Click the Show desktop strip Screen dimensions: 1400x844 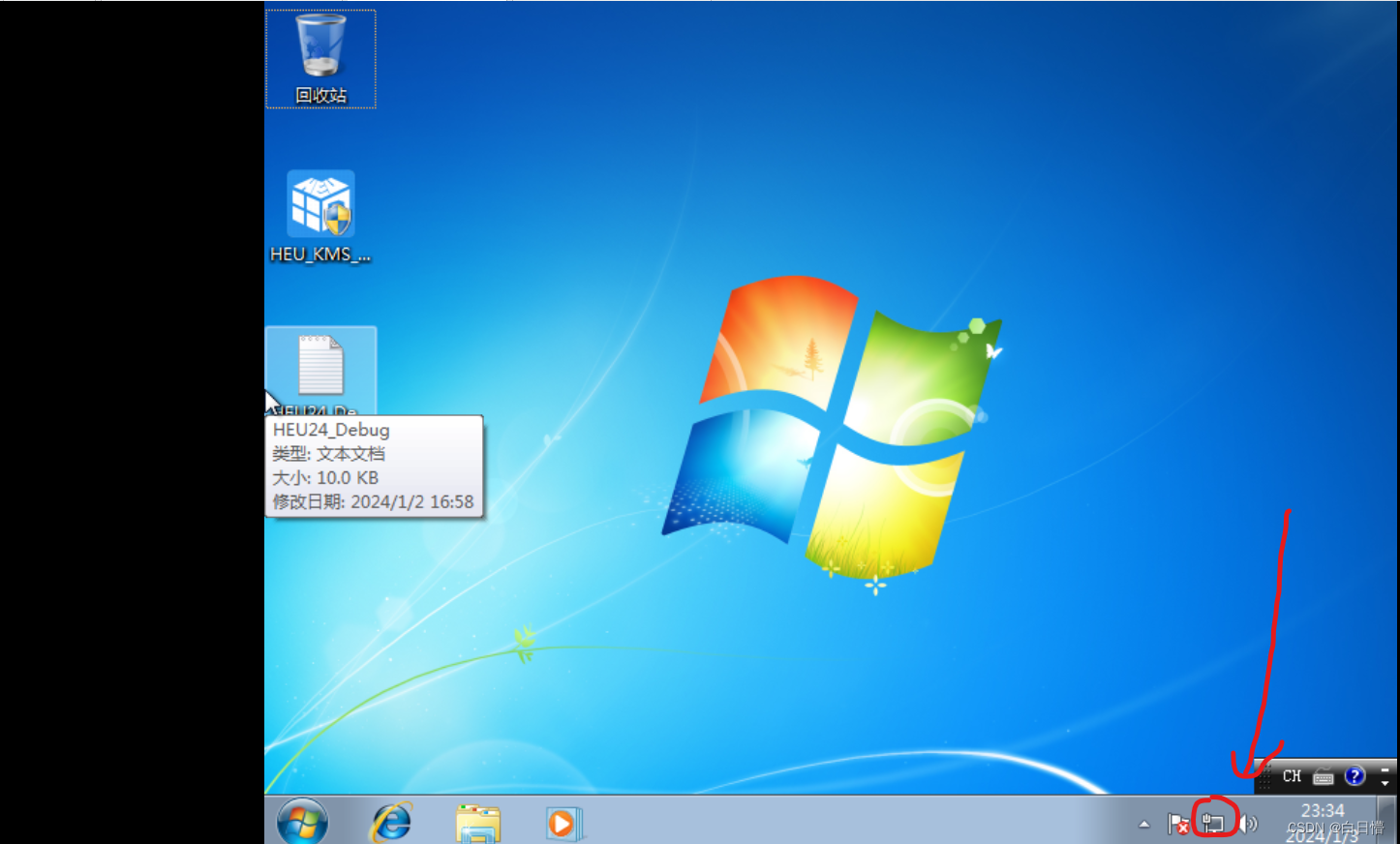tap(1386, 821)
